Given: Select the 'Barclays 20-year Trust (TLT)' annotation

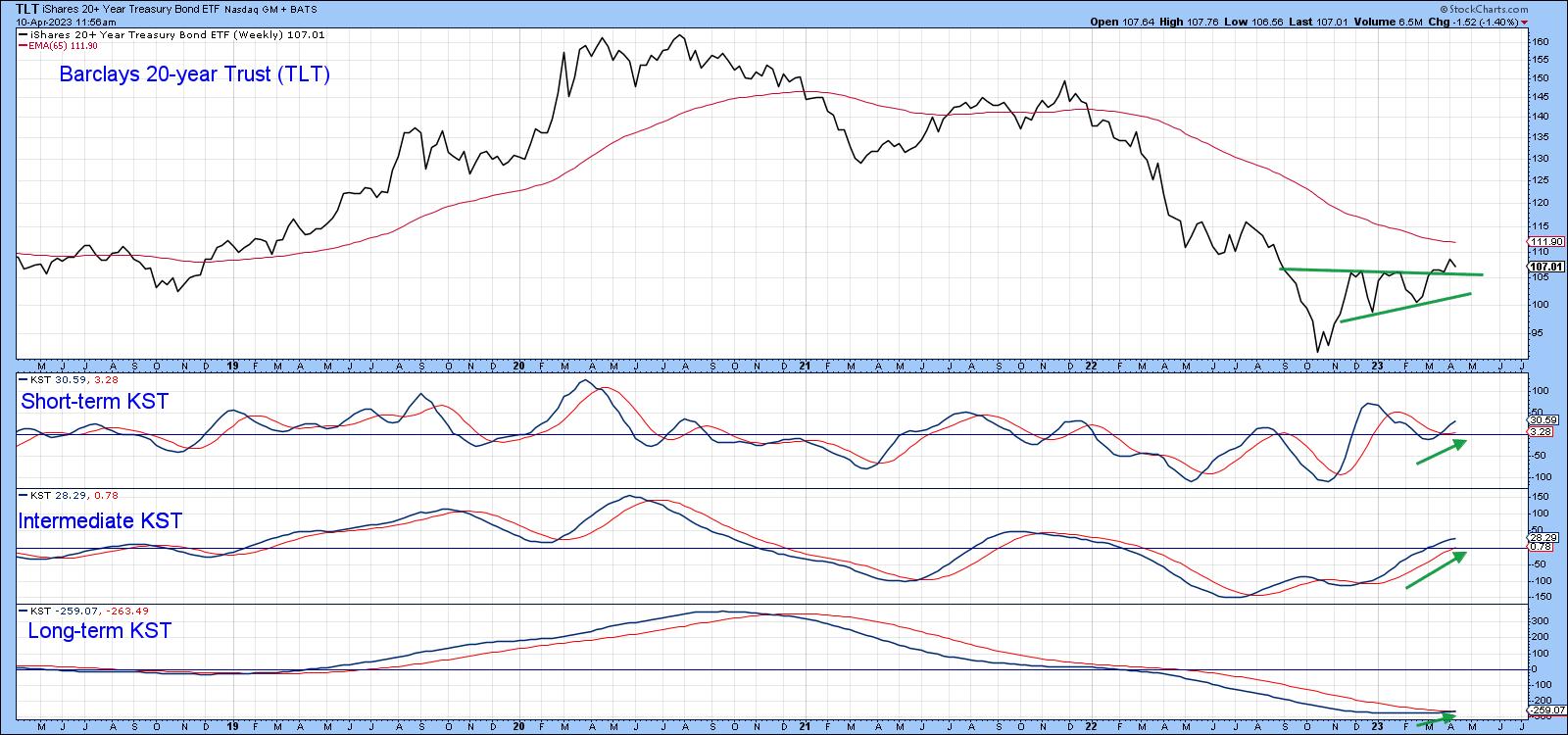Looking at the screenshot, I should pyautogui.click(x=195, y=74).
